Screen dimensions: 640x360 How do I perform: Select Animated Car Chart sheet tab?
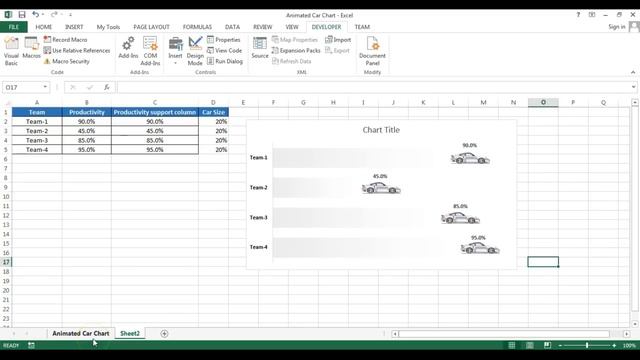click(80, 333)
